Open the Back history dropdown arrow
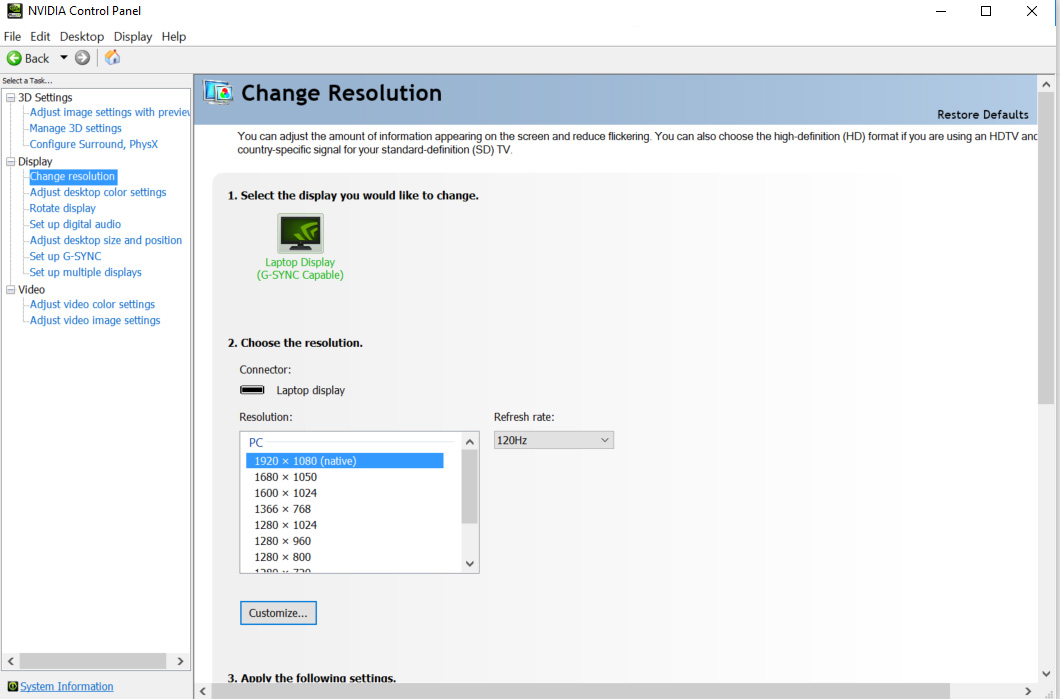The width and height of the screenshot is (1060, 699). 64,57
